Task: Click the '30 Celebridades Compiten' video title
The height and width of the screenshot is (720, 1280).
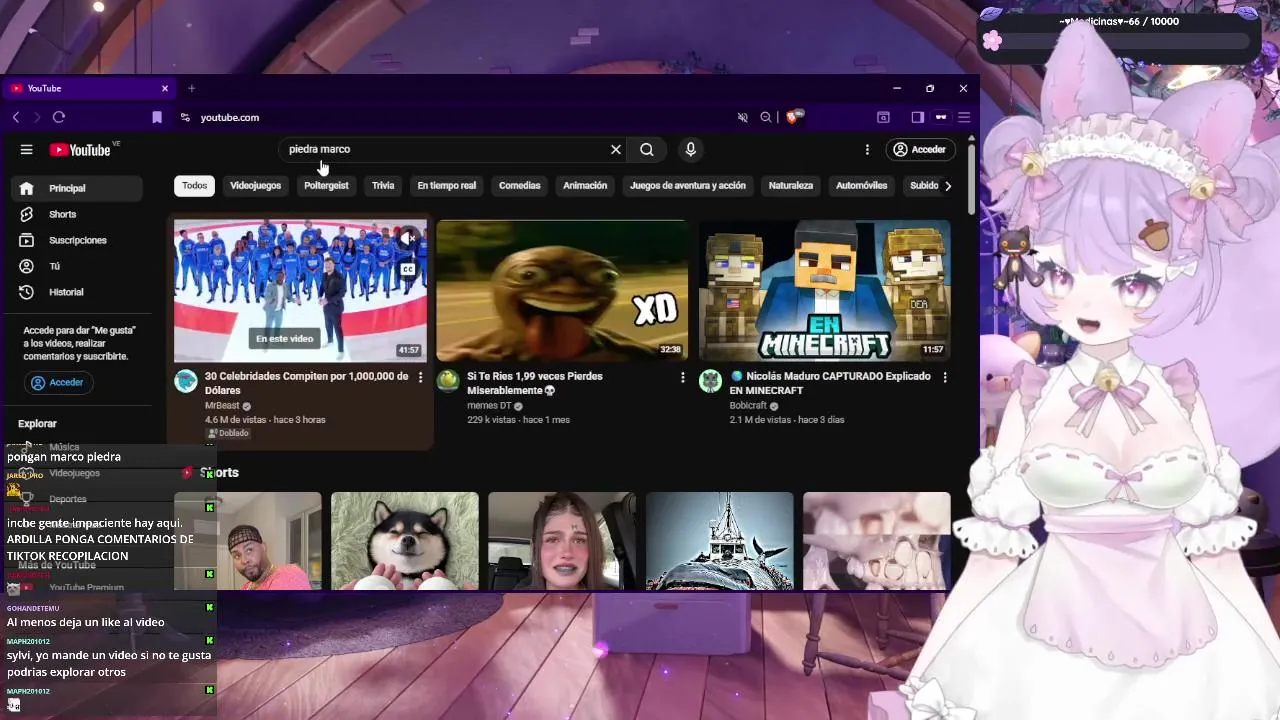Action: pos(306,383)
